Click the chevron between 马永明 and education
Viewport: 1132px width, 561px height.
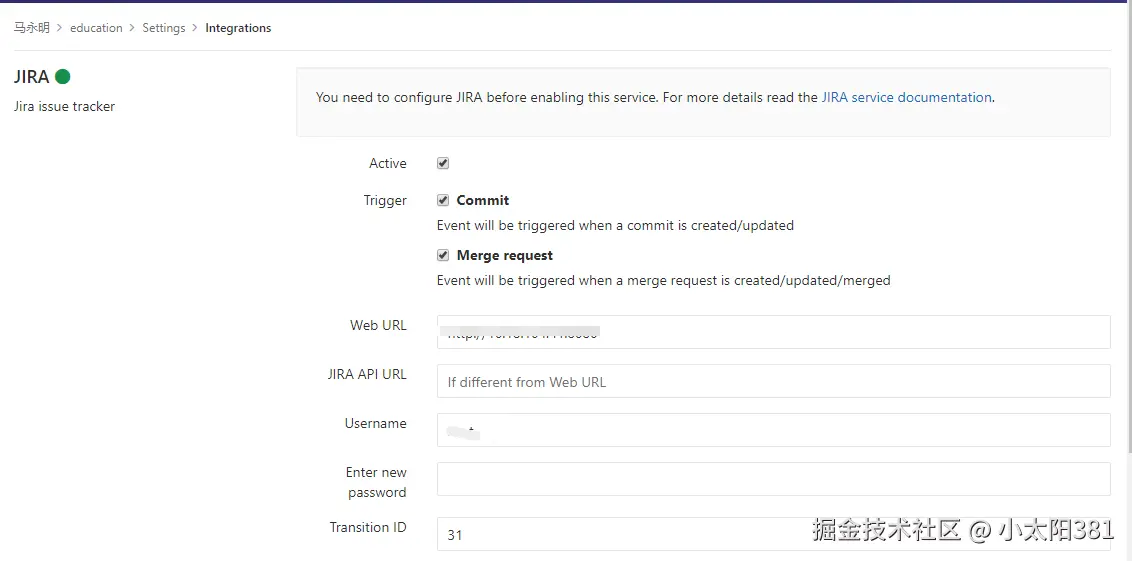tap(60, 28)
